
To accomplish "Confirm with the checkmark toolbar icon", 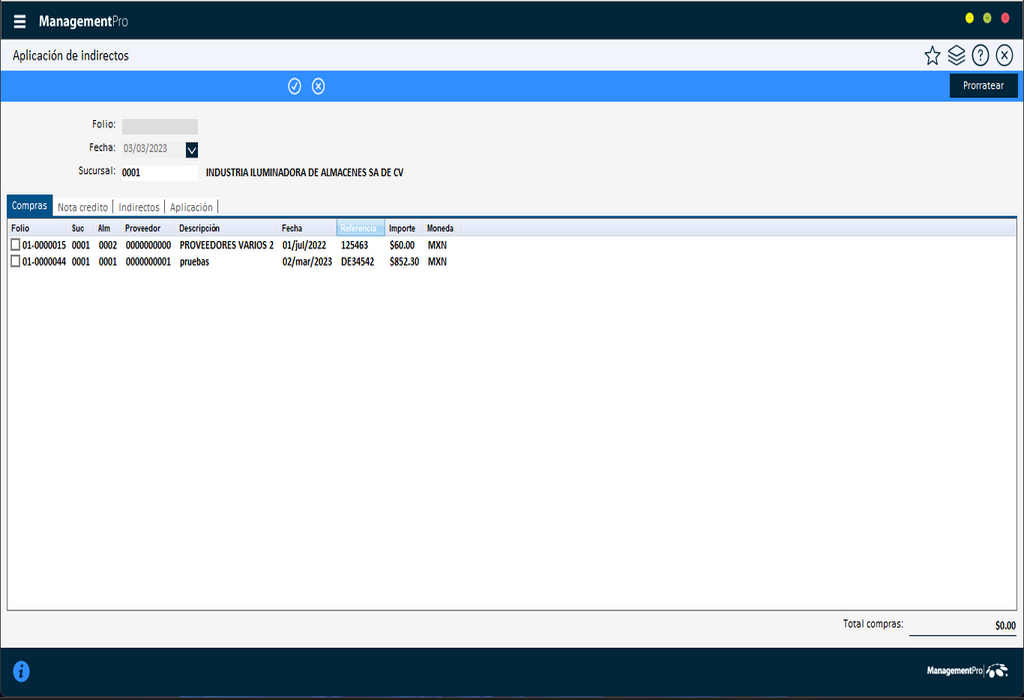I will coord(295,86).
